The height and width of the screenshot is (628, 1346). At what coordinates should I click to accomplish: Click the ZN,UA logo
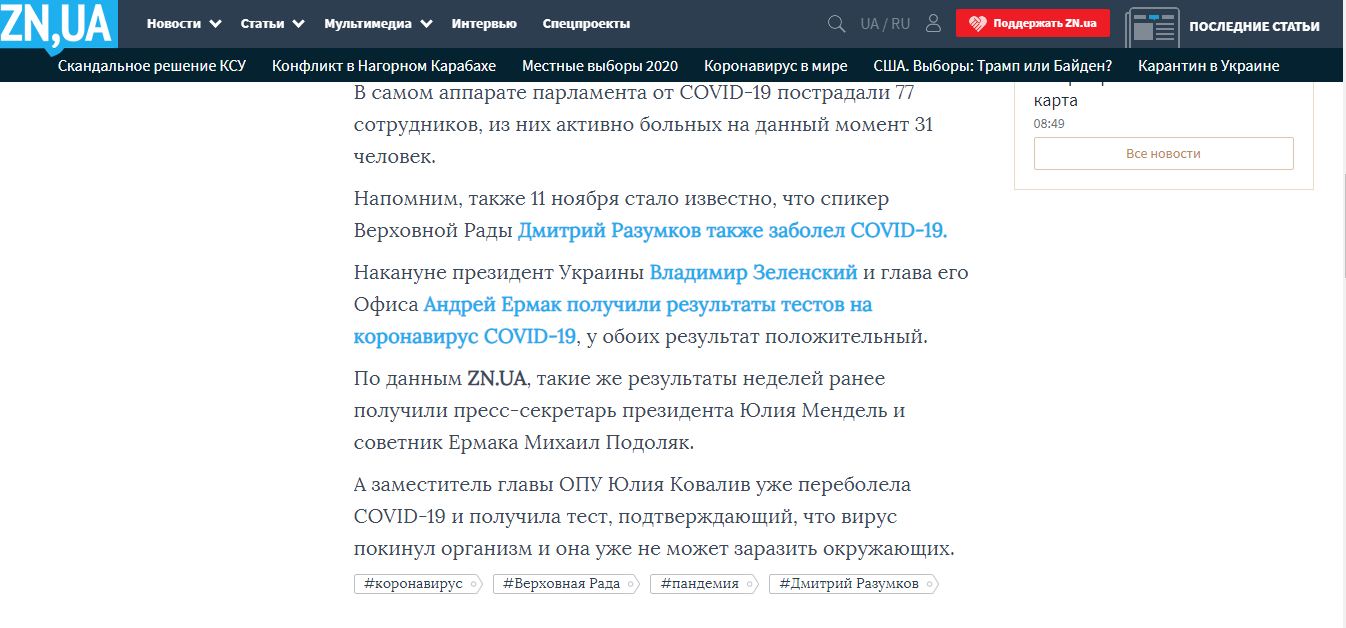coord(57,24)
